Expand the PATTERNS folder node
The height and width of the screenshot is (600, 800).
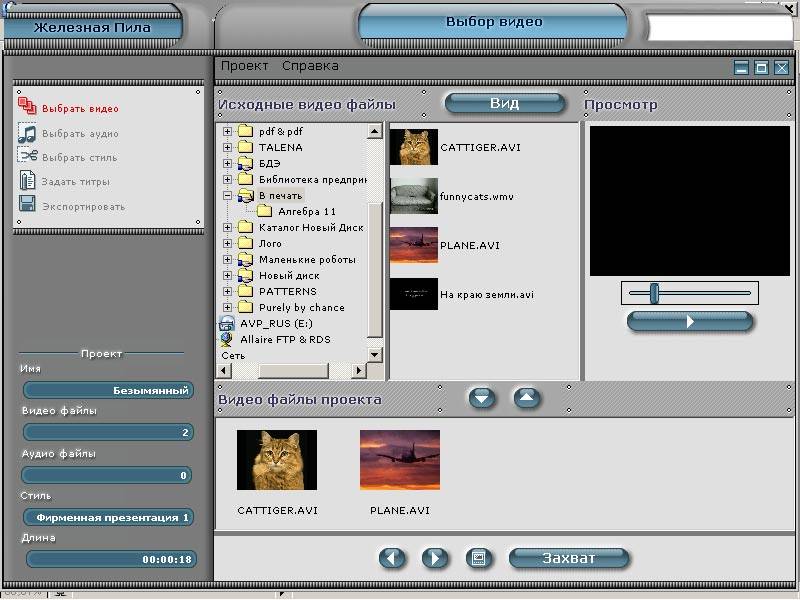(227, 291)
